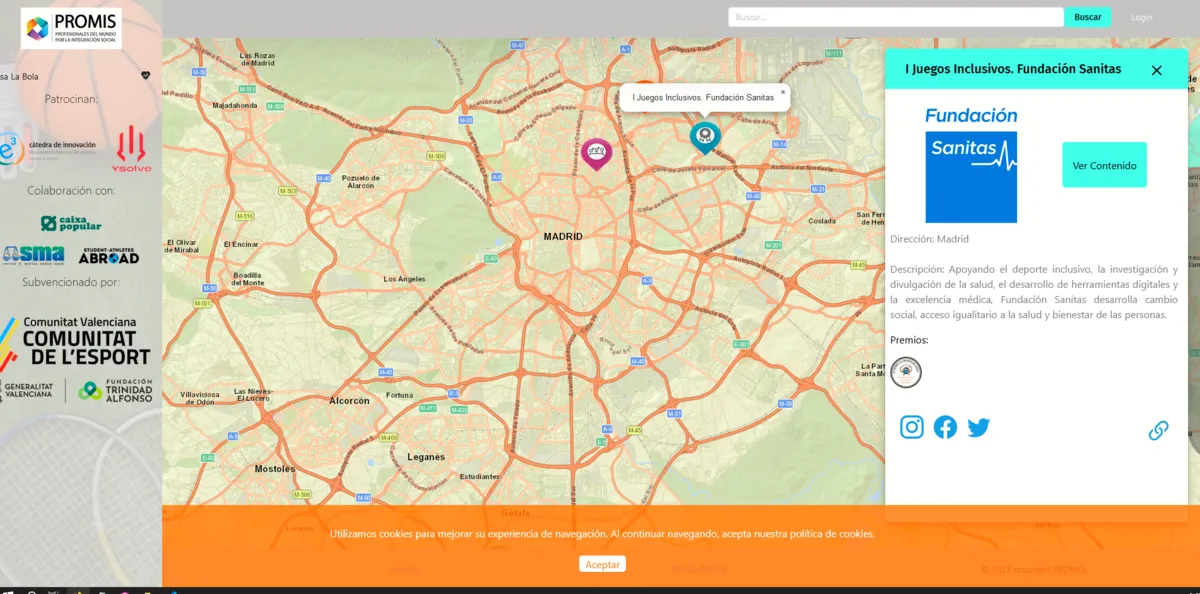This screenshot has width=1200, height=594.
Task: Click the Móstoles label on the map
Action: click(x=275, y=468)
